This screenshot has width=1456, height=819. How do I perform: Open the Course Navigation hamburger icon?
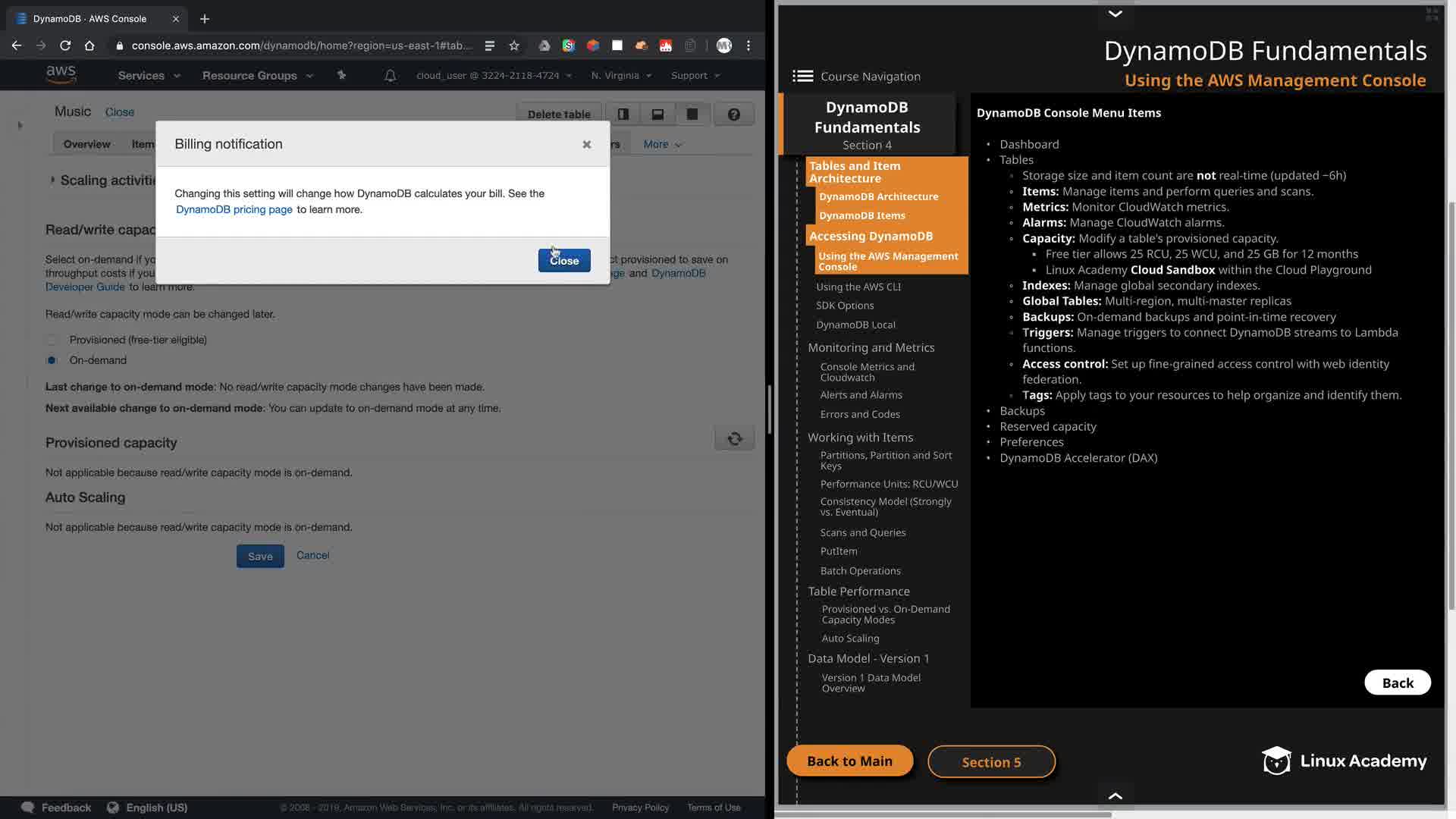pos(802,76)
